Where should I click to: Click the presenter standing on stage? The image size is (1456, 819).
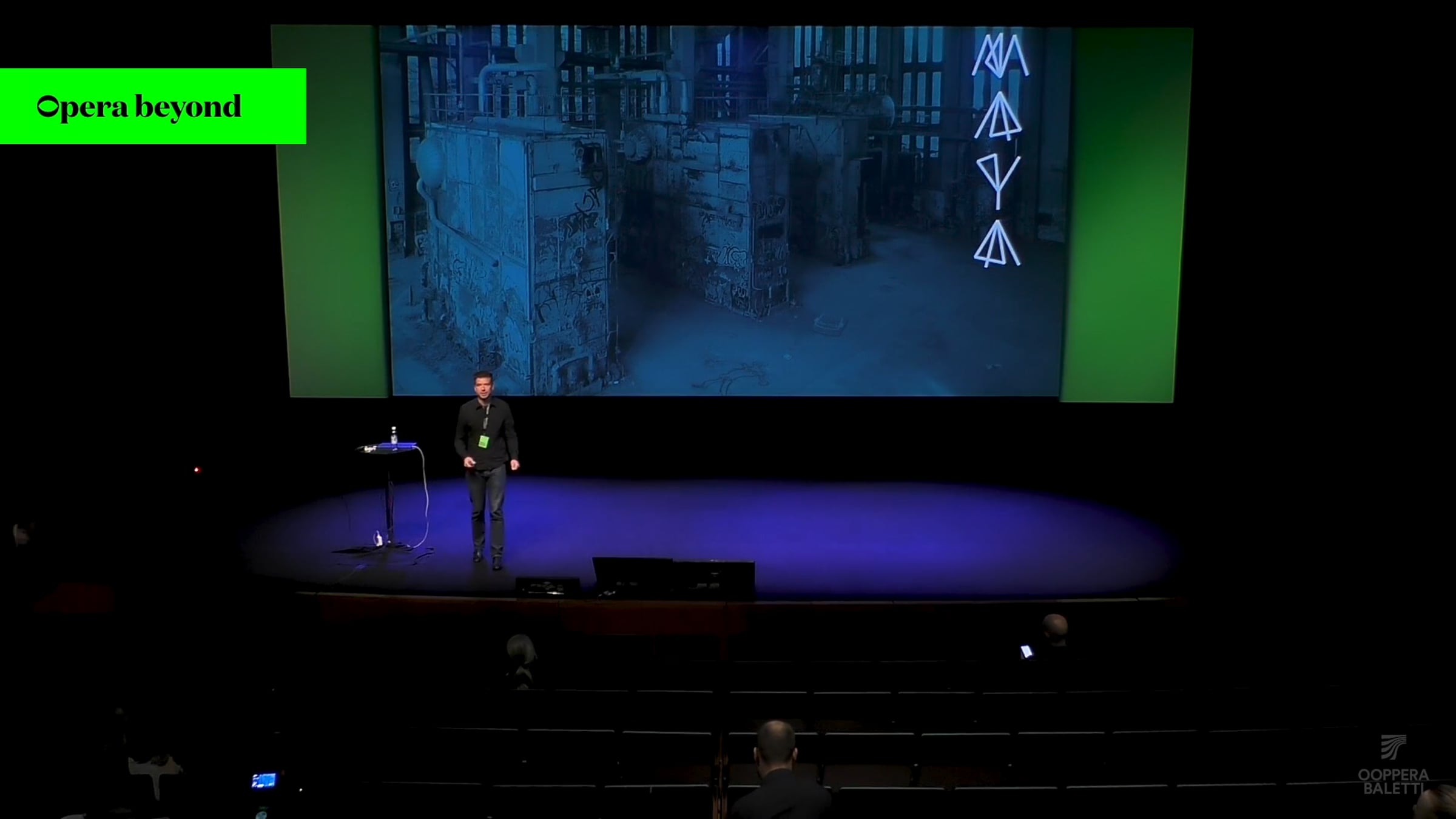click(486, 467)
